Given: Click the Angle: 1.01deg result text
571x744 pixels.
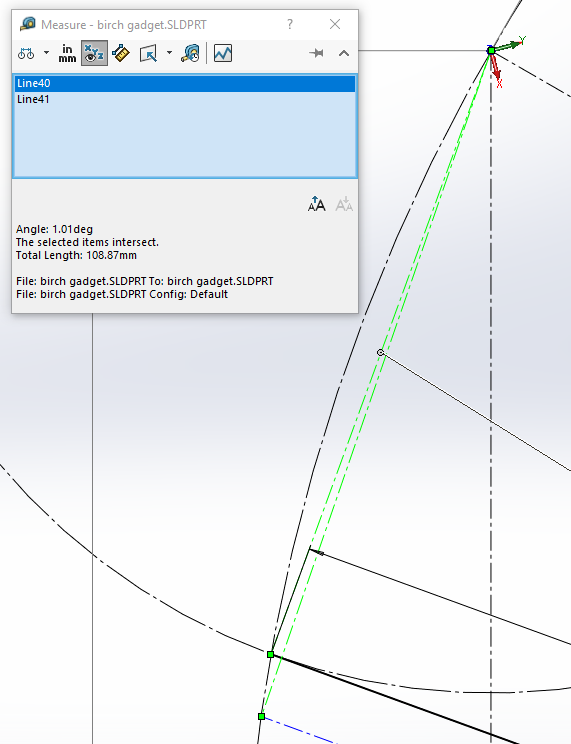Looking at the screenshot, I should pyautogui.click(x=55, y=229).
